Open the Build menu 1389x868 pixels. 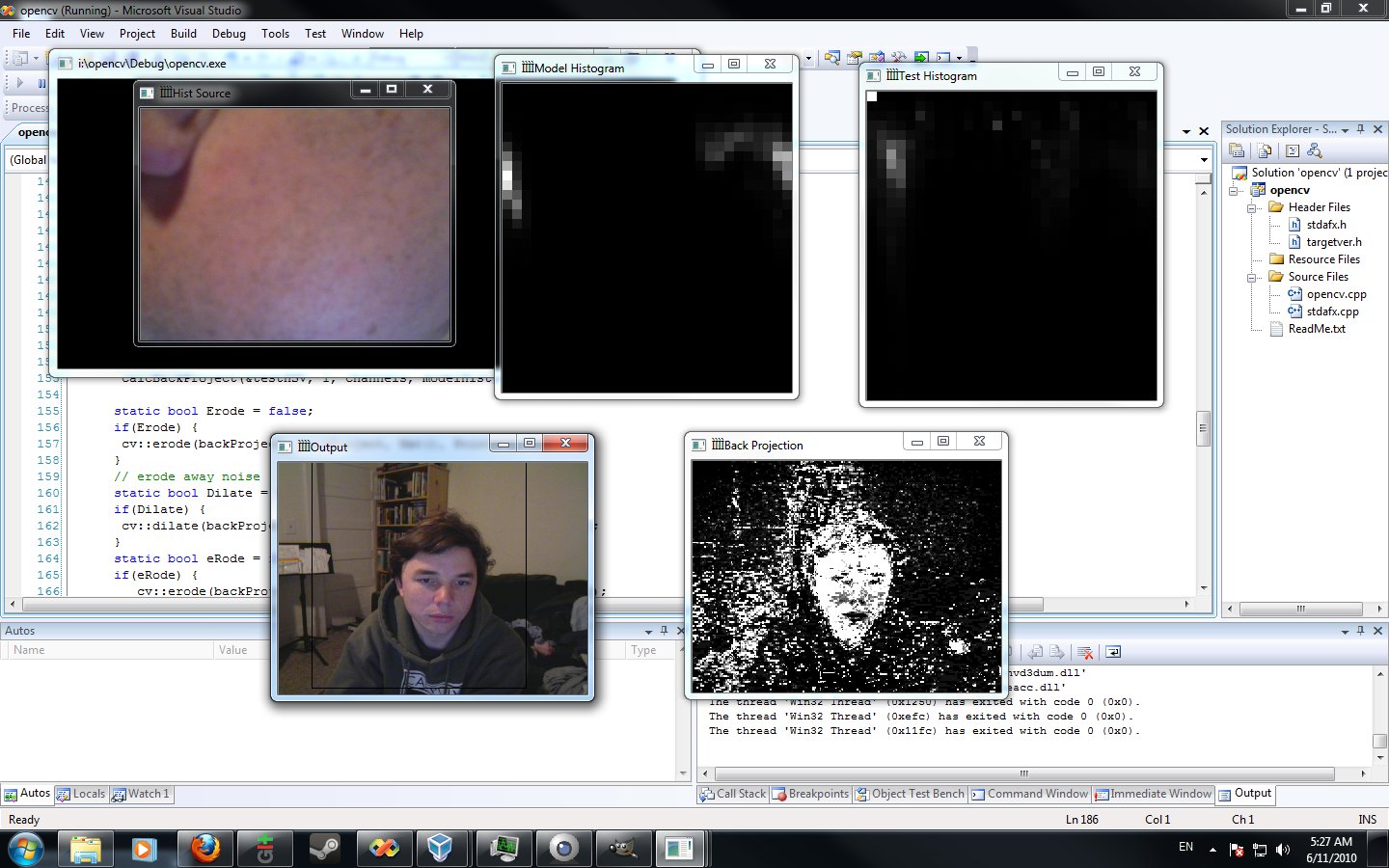point(183,33)
